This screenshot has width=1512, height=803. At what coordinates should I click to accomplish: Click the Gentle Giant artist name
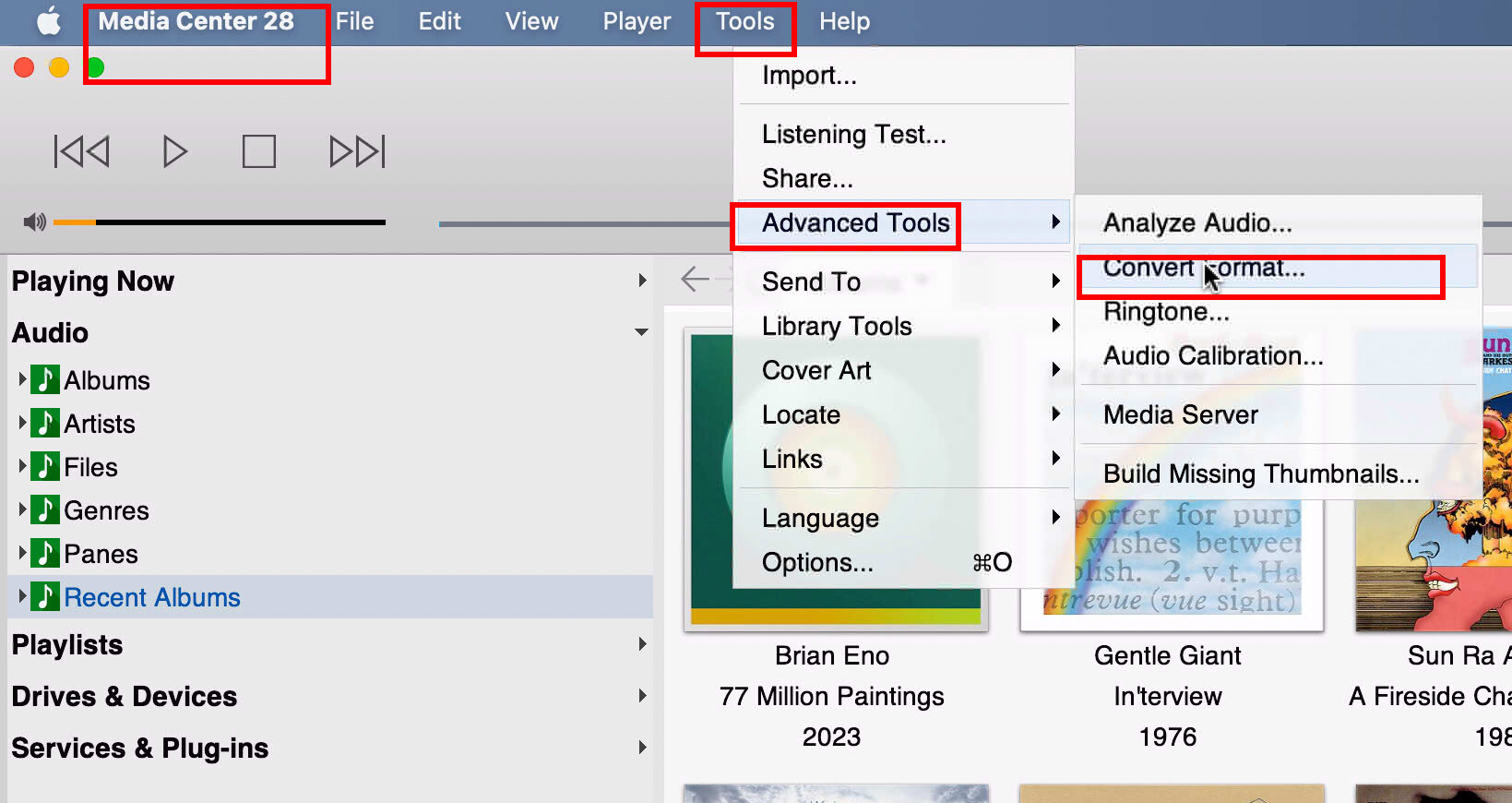1168,655
